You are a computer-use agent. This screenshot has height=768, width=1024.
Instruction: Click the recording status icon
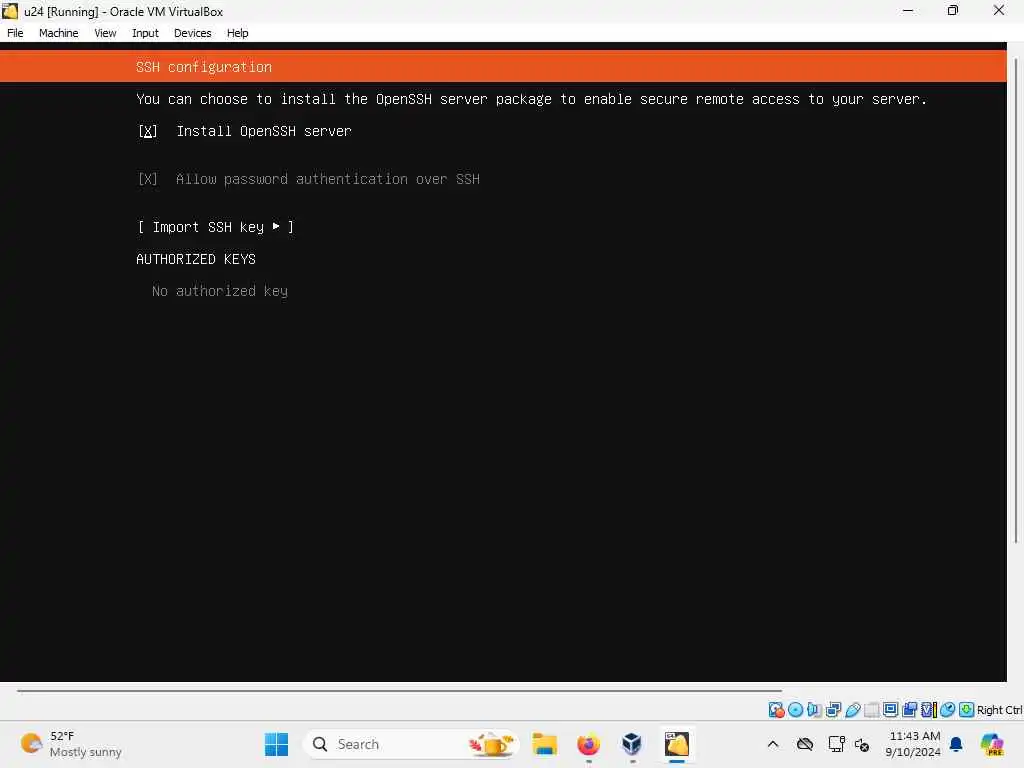coord(909,710)
